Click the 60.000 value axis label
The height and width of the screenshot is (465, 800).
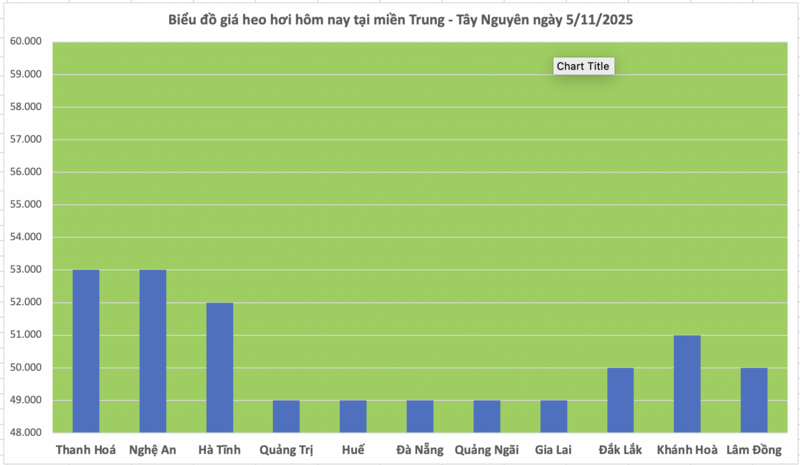pos(25,42)
